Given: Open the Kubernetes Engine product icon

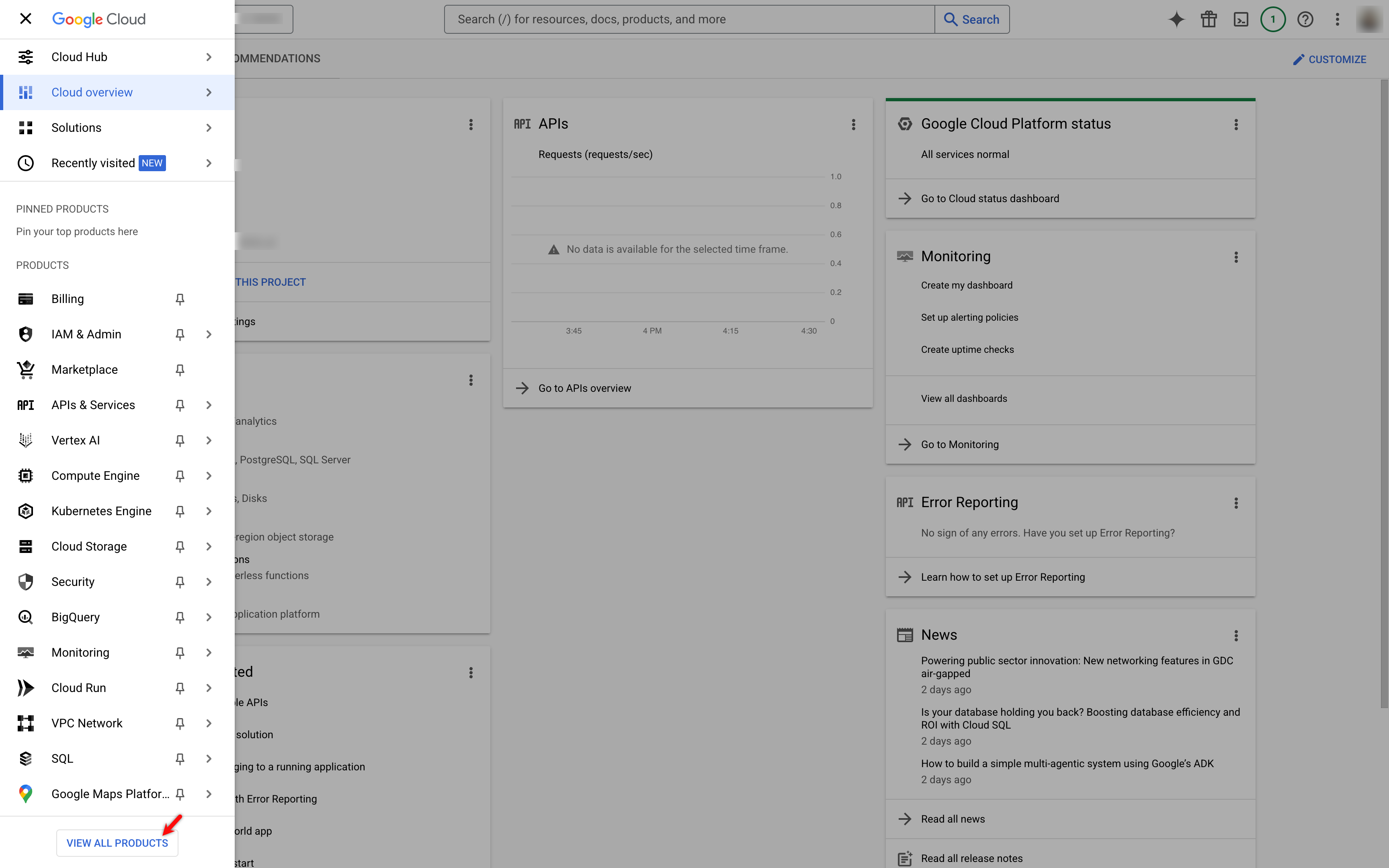Looking at the screenshot, I should point(25,511).
